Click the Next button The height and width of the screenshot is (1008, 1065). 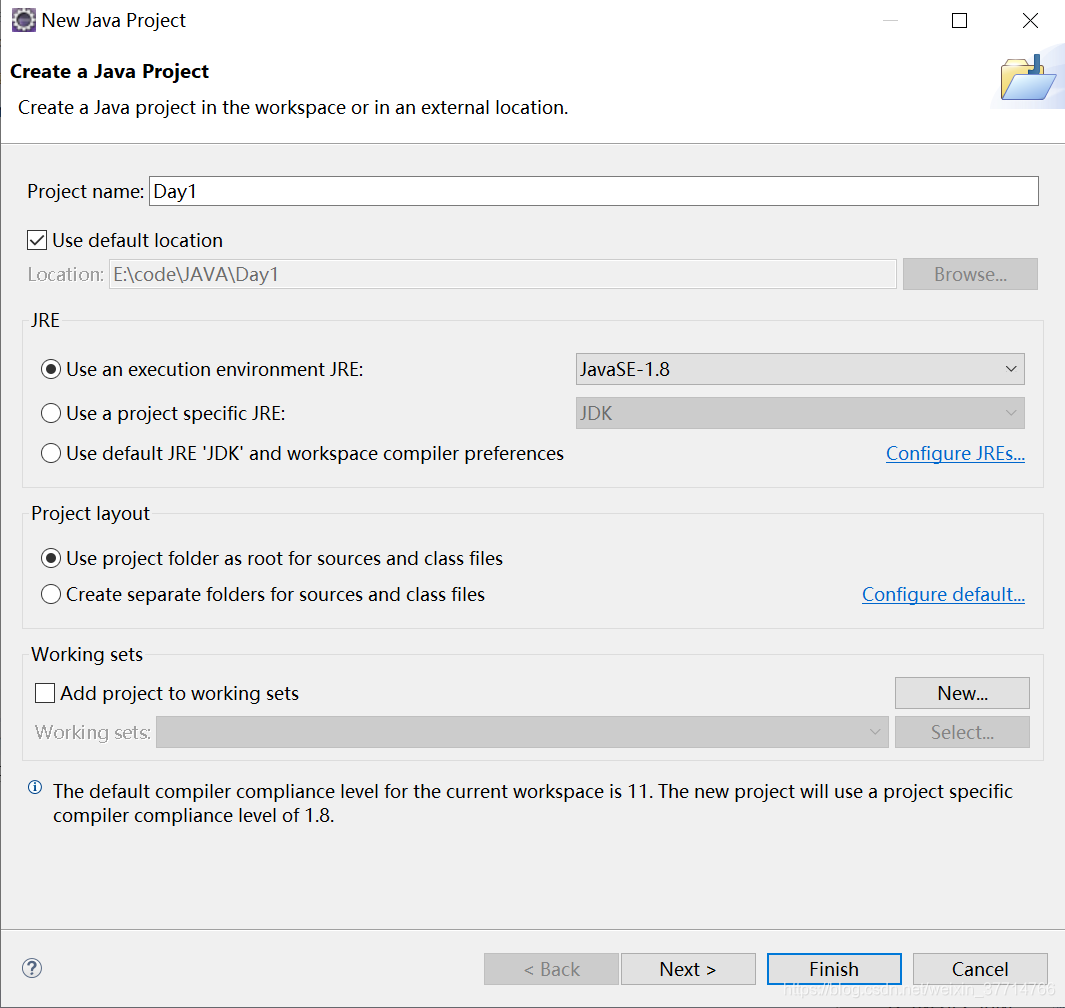click(688, 968)
